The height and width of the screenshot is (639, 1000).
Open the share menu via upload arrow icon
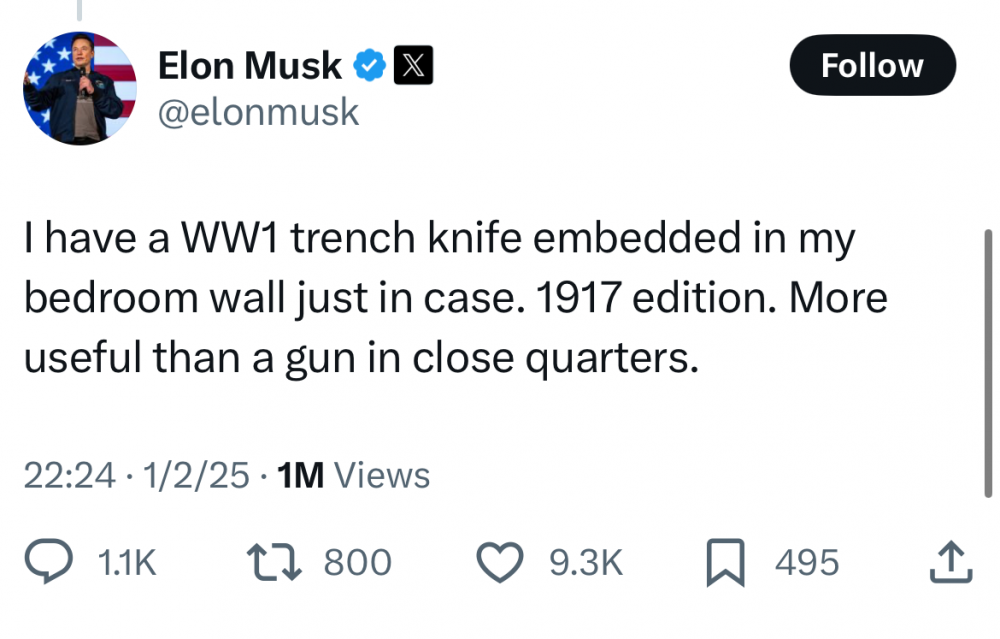click(x=950, y=562)
